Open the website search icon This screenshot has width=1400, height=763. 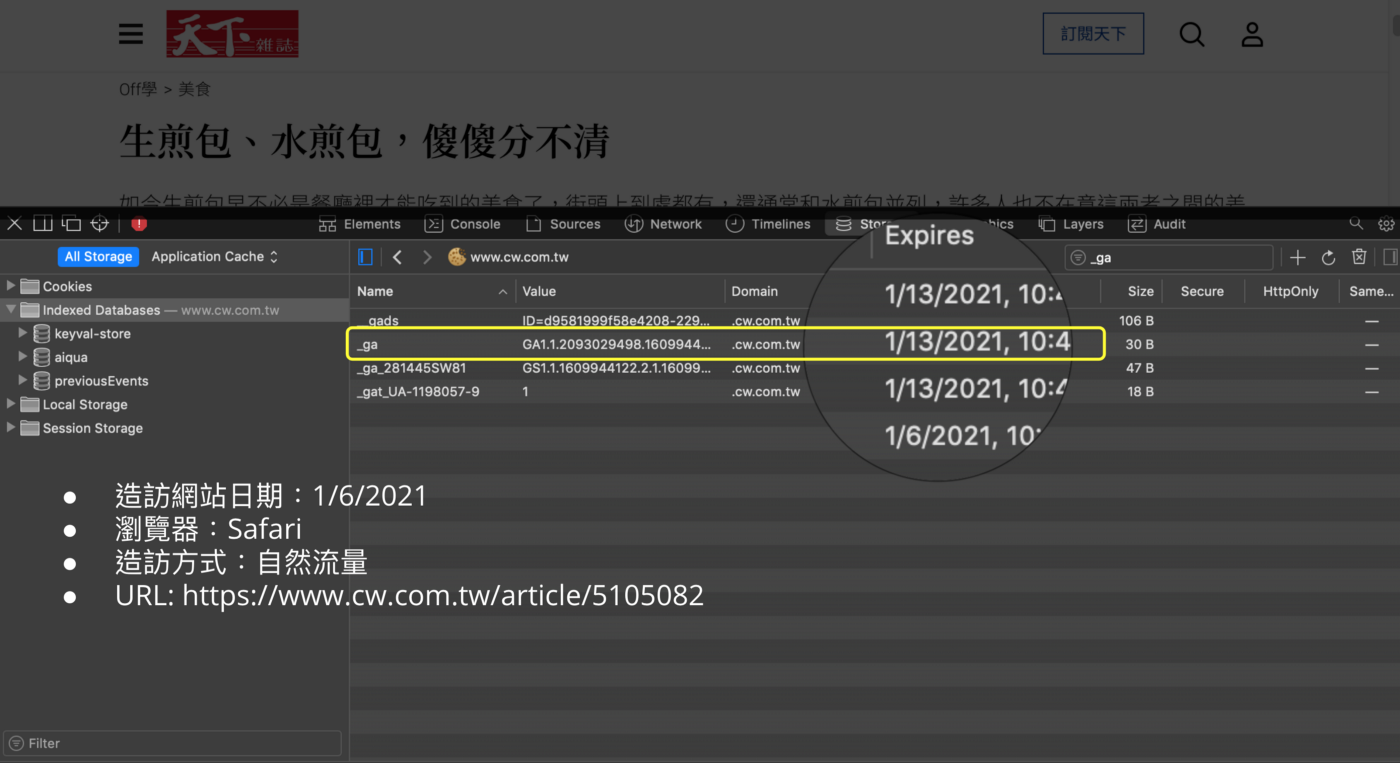[x=1192, y=34]
